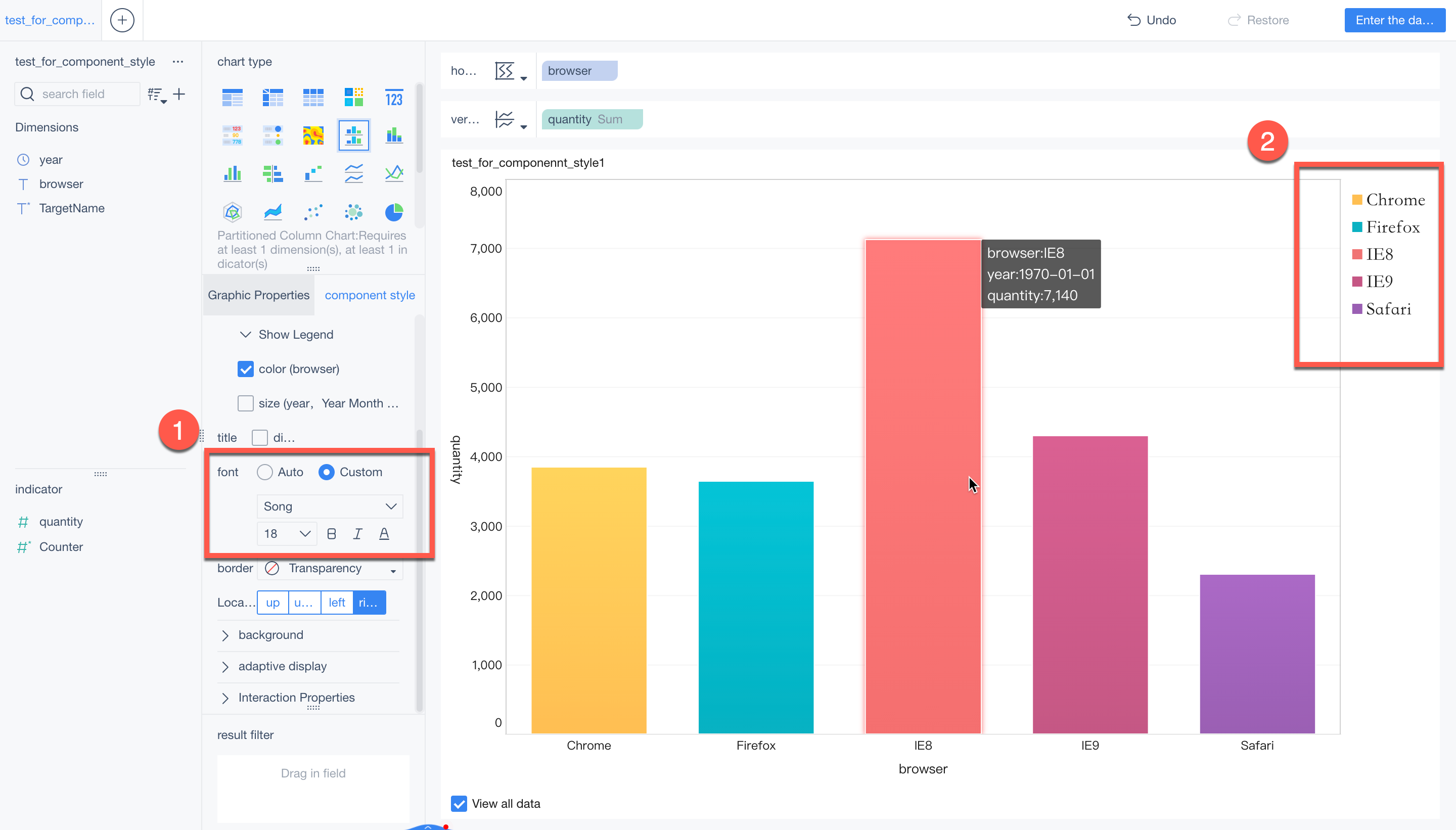Select the partitioned column chart type

click(353, 135)
